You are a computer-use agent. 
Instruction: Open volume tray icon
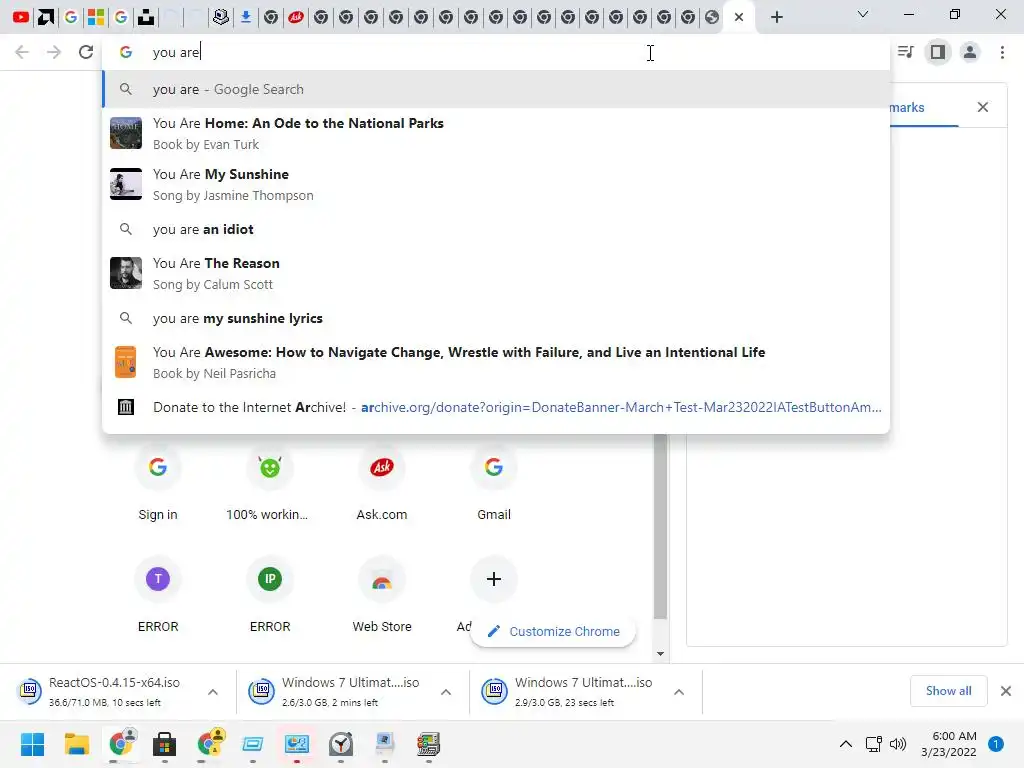point(898,744)
